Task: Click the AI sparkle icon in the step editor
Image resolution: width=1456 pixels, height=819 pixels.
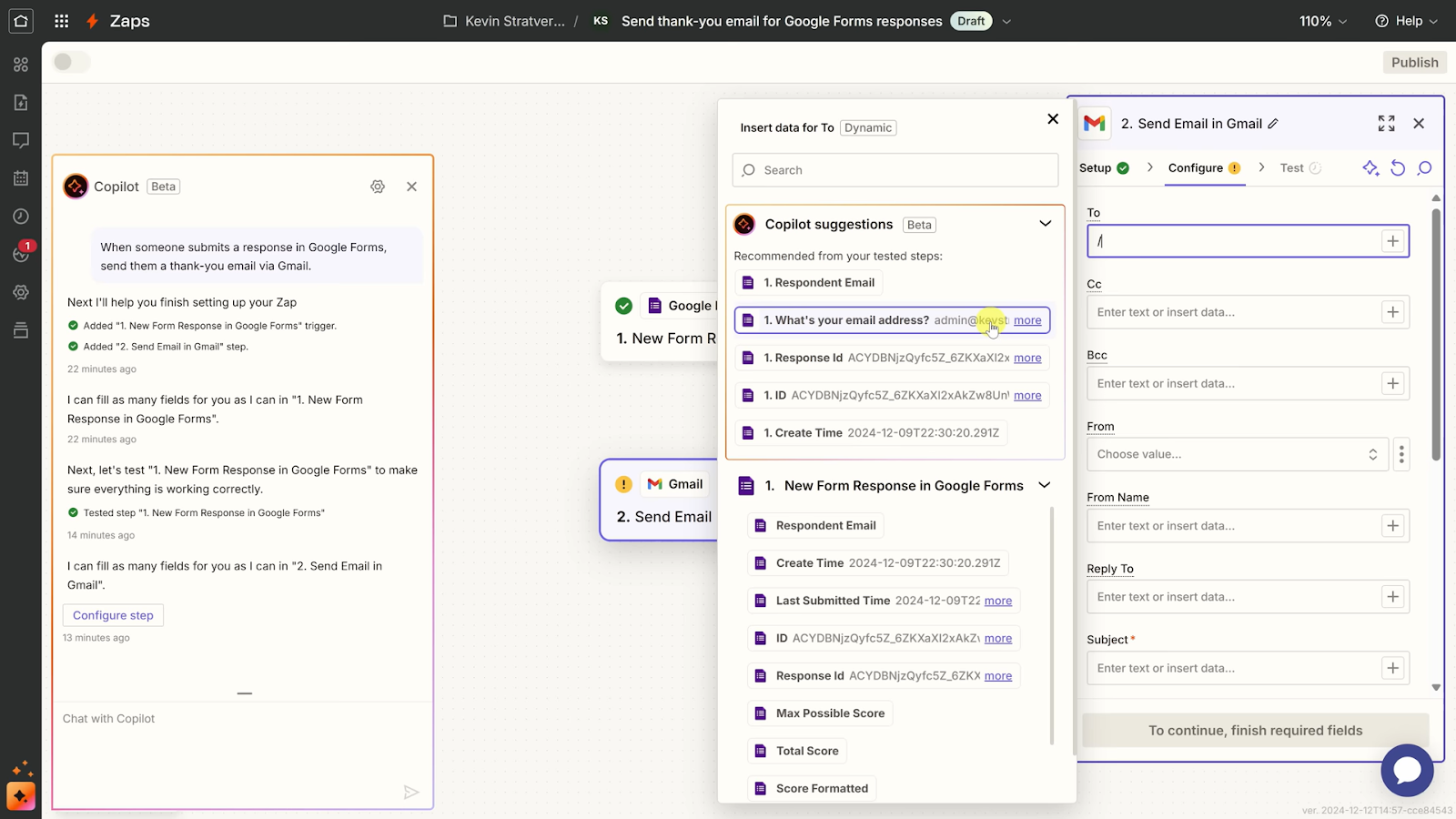Action: pos(1370,167)
